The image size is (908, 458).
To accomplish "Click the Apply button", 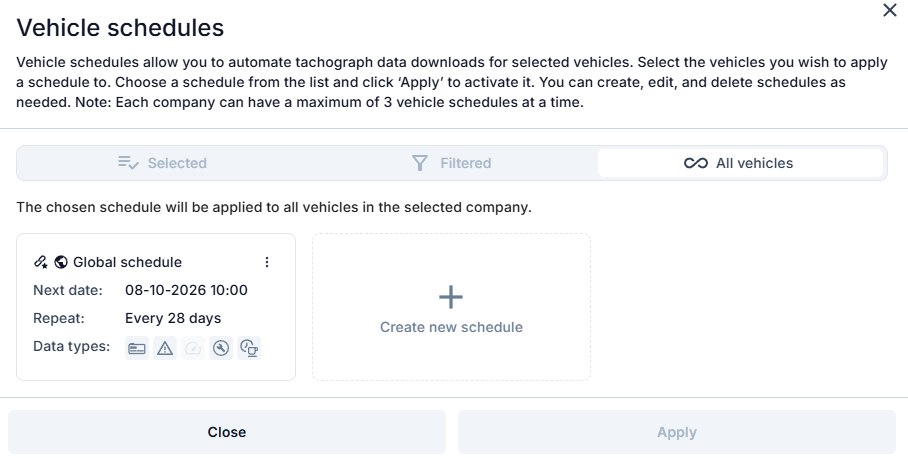I will (677, 432).
